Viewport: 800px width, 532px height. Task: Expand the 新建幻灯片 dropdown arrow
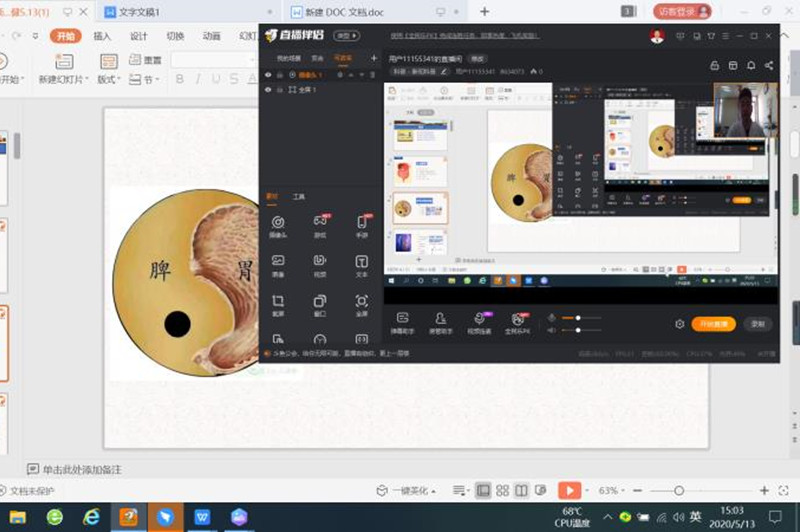[x=88, y=79]
